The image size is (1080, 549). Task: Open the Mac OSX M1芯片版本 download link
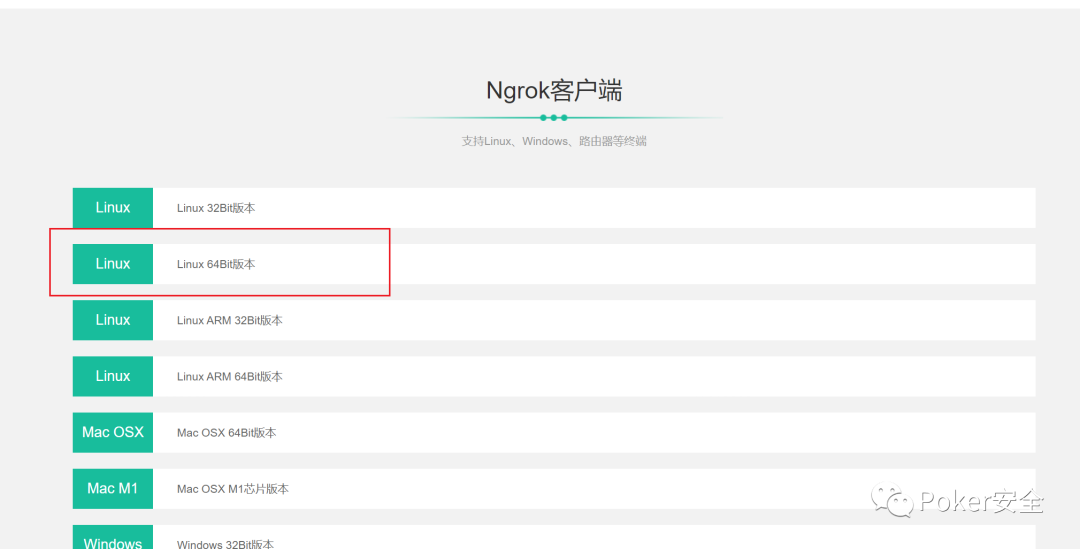(233, 489)
